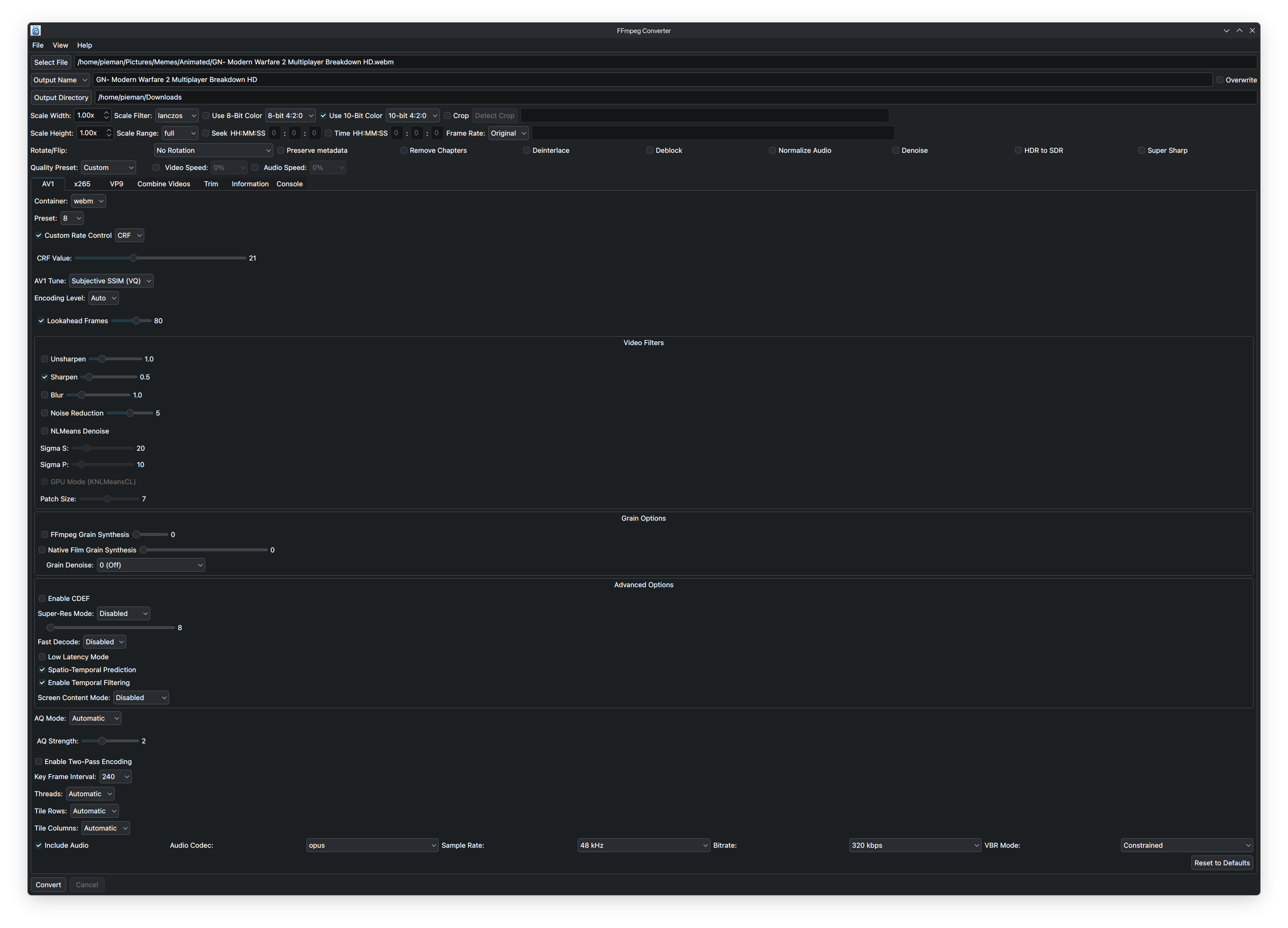Open the Console tab
This screenshot has width=1288, height=928.
[289, 184]
